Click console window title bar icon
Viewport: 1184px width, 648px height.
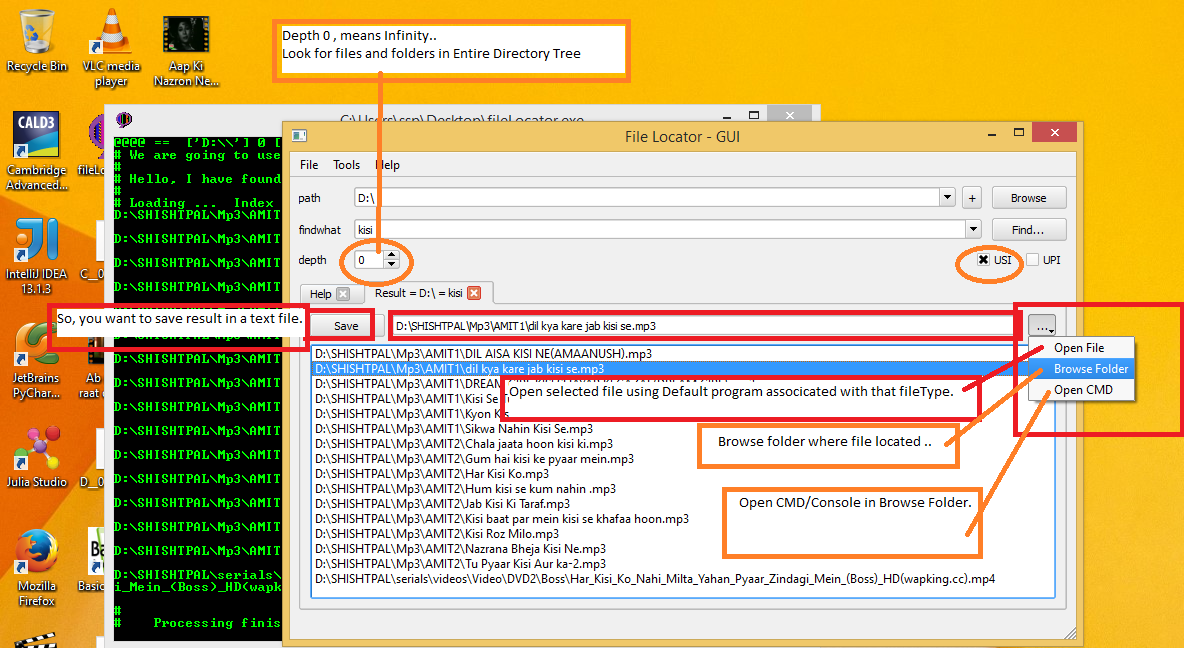(124, 119)
